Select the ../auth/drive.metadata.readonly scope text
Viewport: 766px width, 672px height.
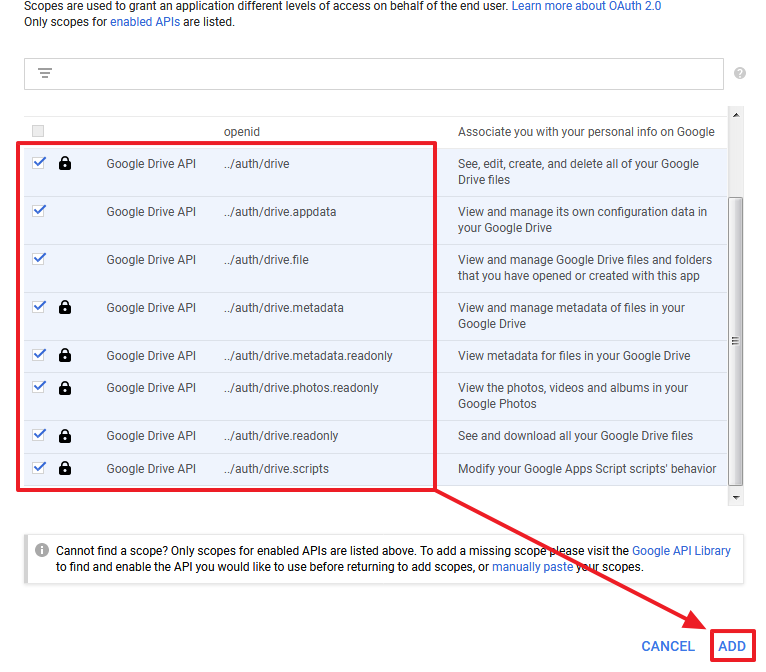(308, 356)
